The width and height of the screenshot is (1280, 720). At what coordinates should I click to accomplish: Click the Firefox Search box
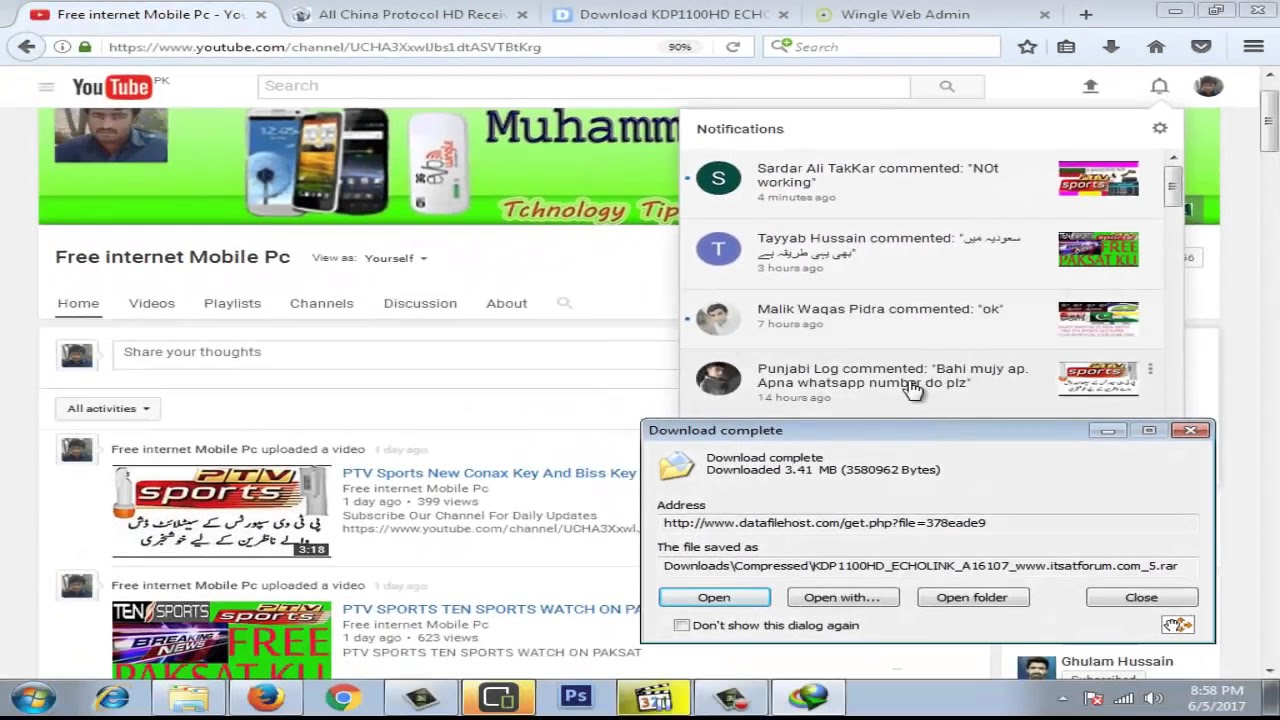point(882,47)
